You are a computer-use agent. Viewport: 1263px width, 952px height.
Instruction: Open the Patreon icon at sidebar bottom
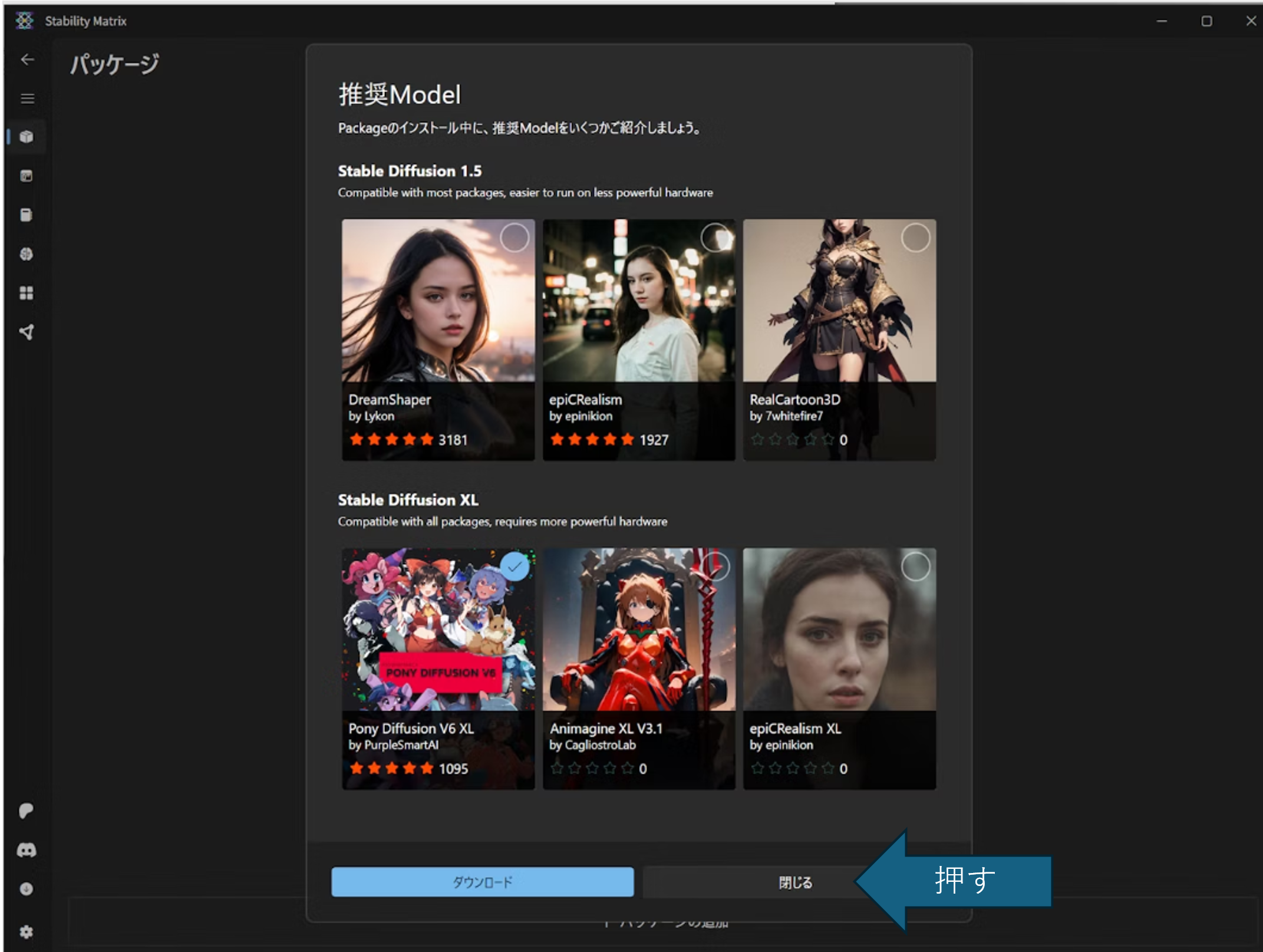tap(27, 811)
